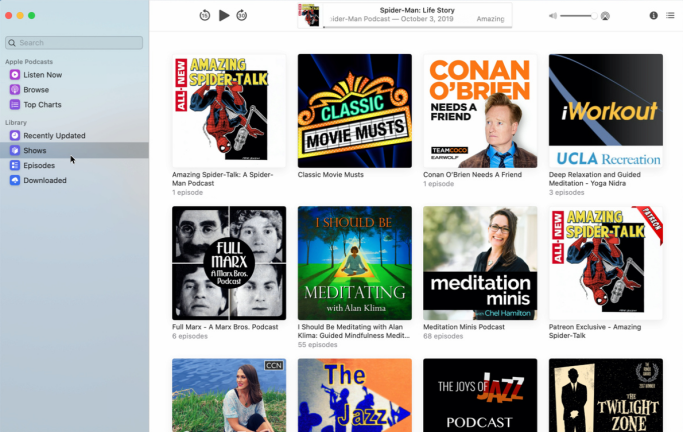Click the Listen Now sidebar icon
The width and height of the screenshot is (683, 432).
point(15,75)
